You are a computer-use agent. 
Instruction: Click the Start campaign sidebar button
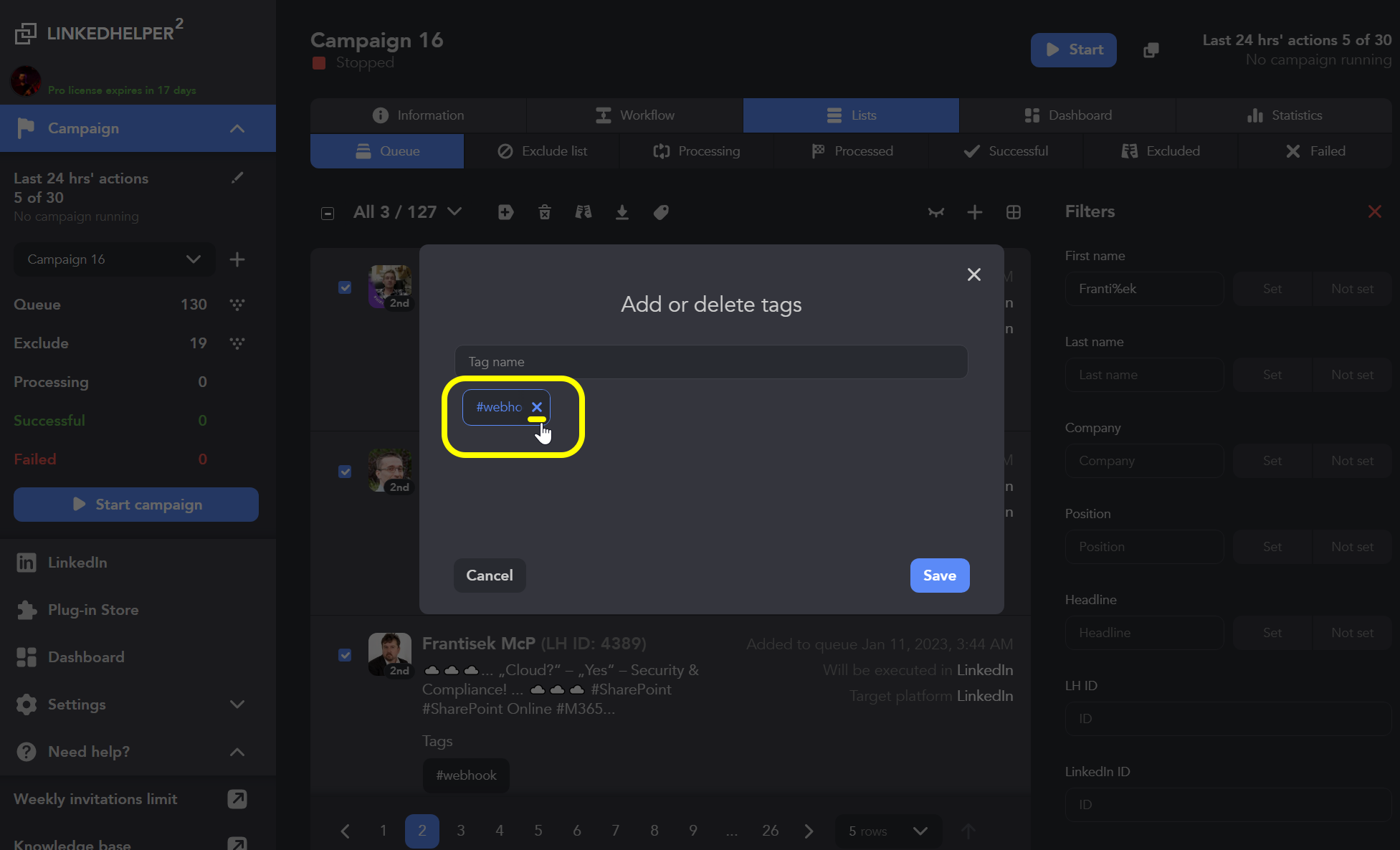pyautogui.click(x=136, y=505)
